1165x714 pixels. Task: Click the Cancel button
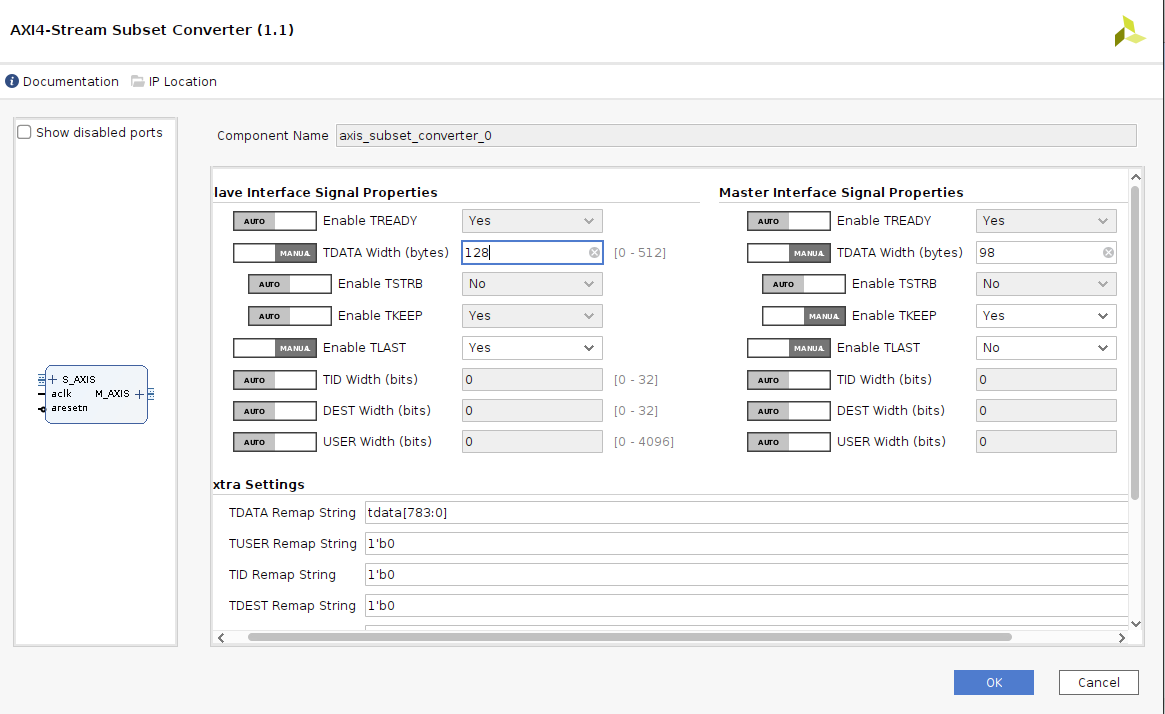[x=1098, y=682]
